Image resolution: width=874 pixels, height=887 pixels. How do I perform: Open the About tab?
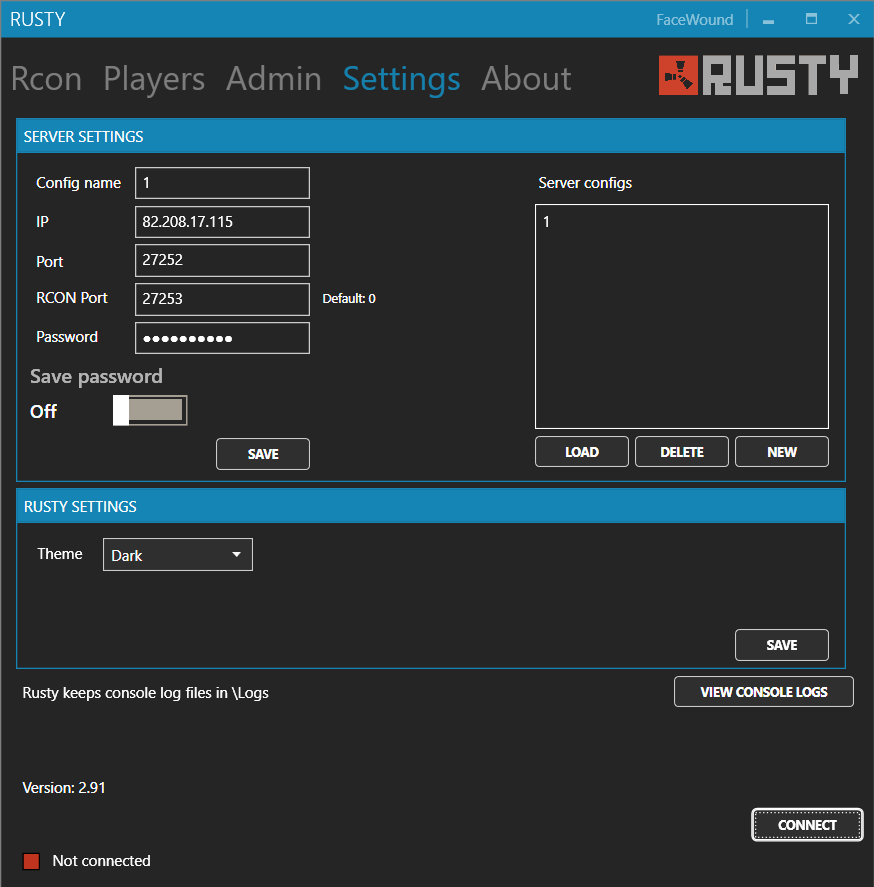tap(526, 78)
